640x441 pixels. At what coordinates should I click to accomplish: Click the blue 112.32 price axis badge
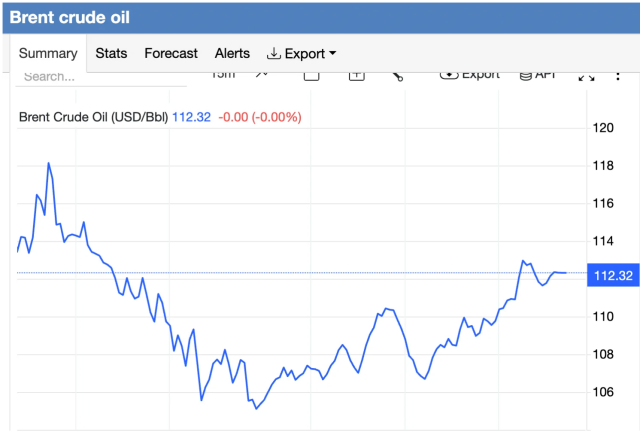(x=611, y=276)
